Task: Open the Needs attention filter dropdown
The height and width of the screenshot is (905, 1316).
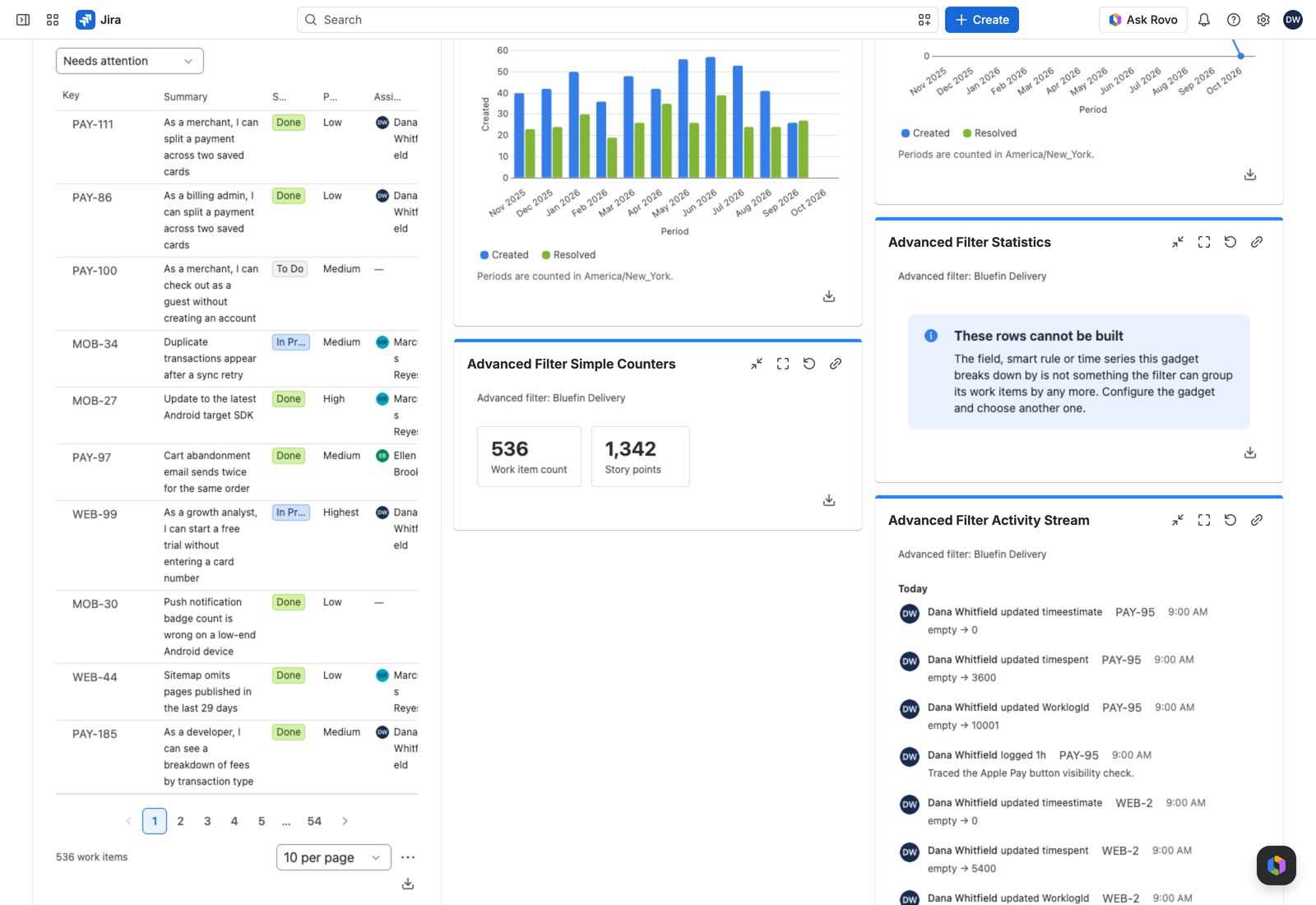Action: click(130, 61)
